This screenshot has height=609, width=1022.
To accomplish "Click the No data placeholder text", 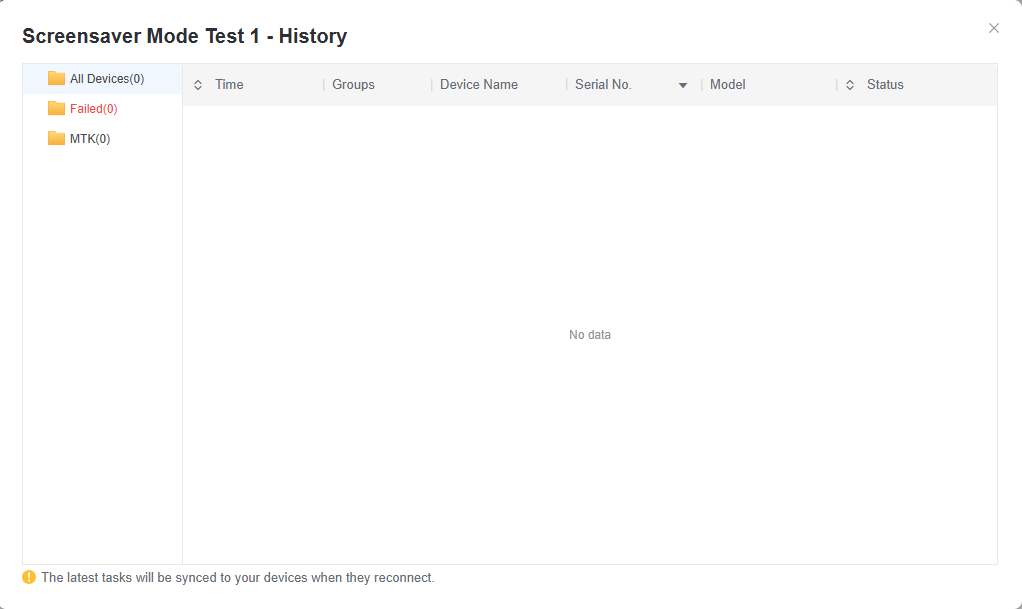I will (589, 335).
